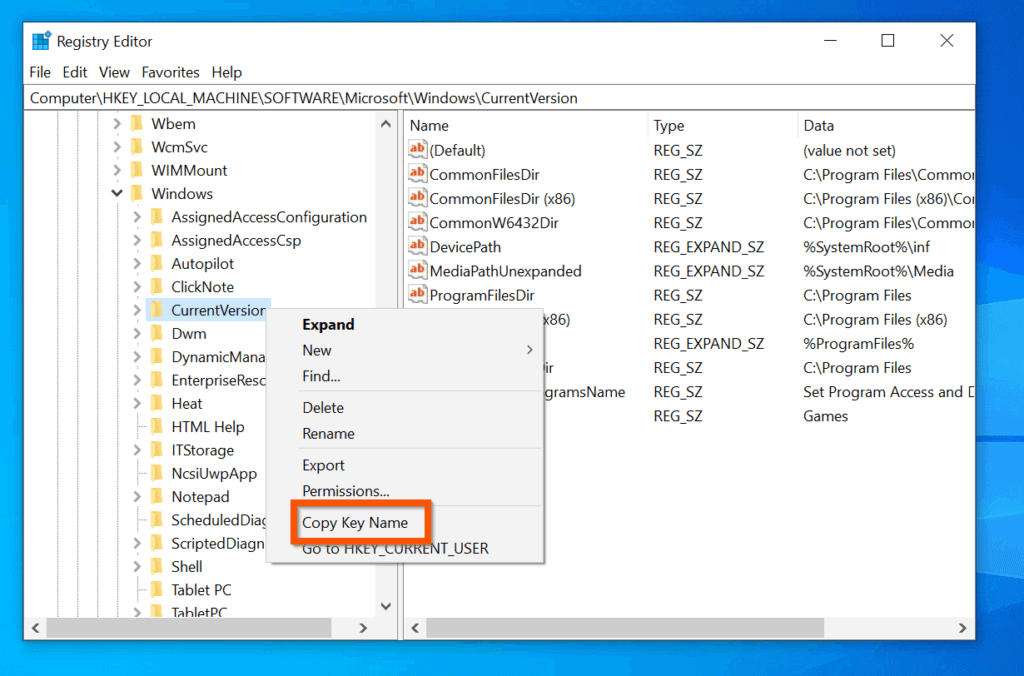Click the string icon of CommonW6432Dir
1024x676 pixels.
[417, 222]
